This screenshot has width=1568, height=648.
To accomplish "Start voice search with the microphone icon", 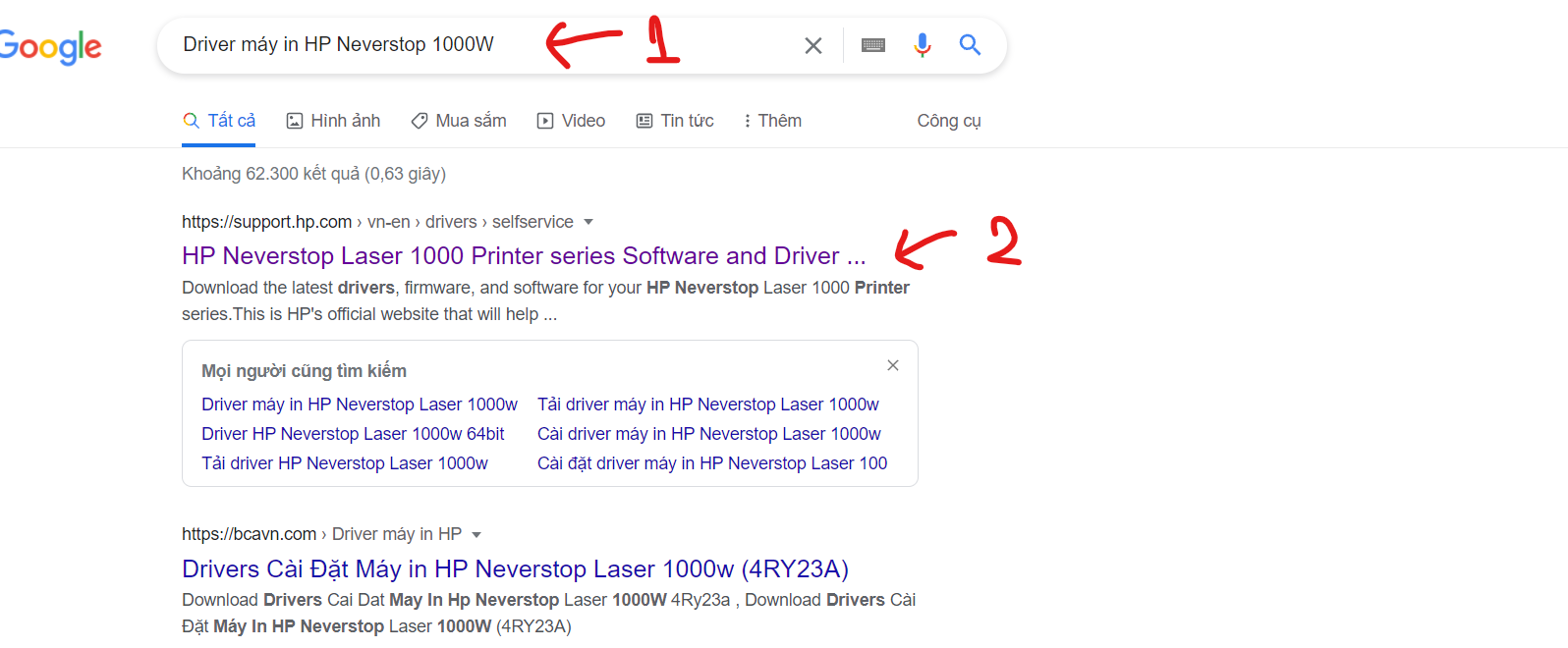I will [922, 45].
